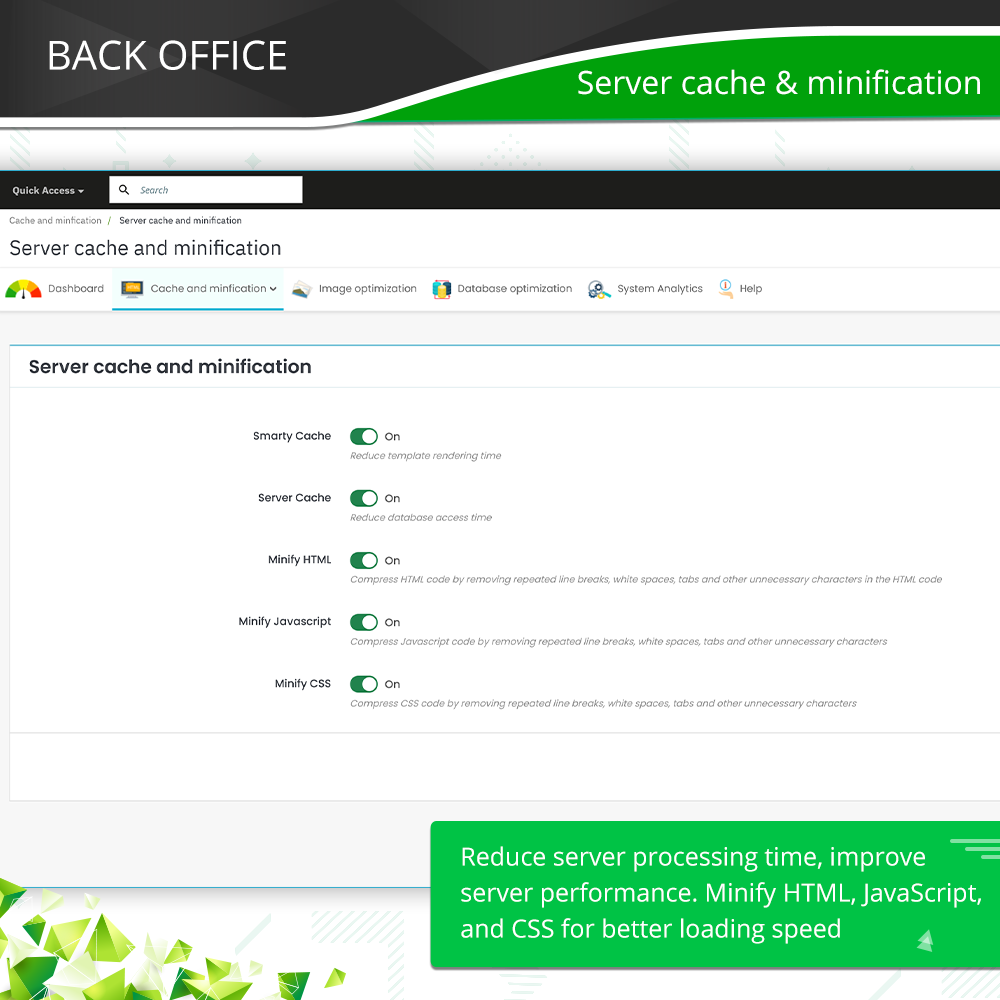Switch off Minify Javascript

click(x=364, y=622)
